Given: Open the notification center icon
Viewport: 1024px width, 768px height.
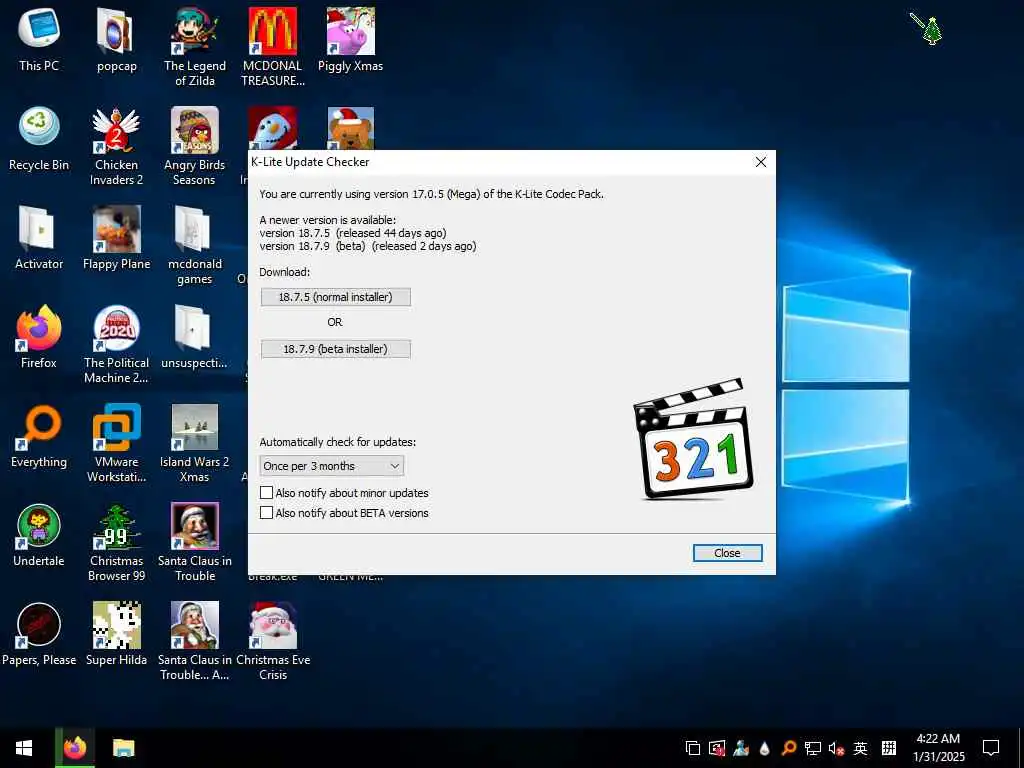Looking at the screenshot, I should point(991,748).
